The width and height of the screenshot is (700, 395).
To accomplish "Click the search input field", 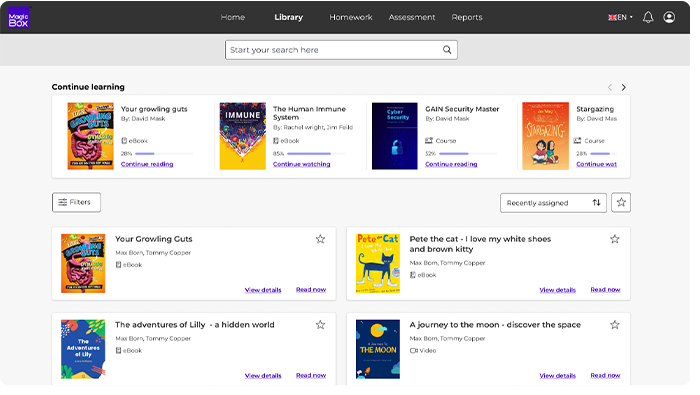I will 341,50.
